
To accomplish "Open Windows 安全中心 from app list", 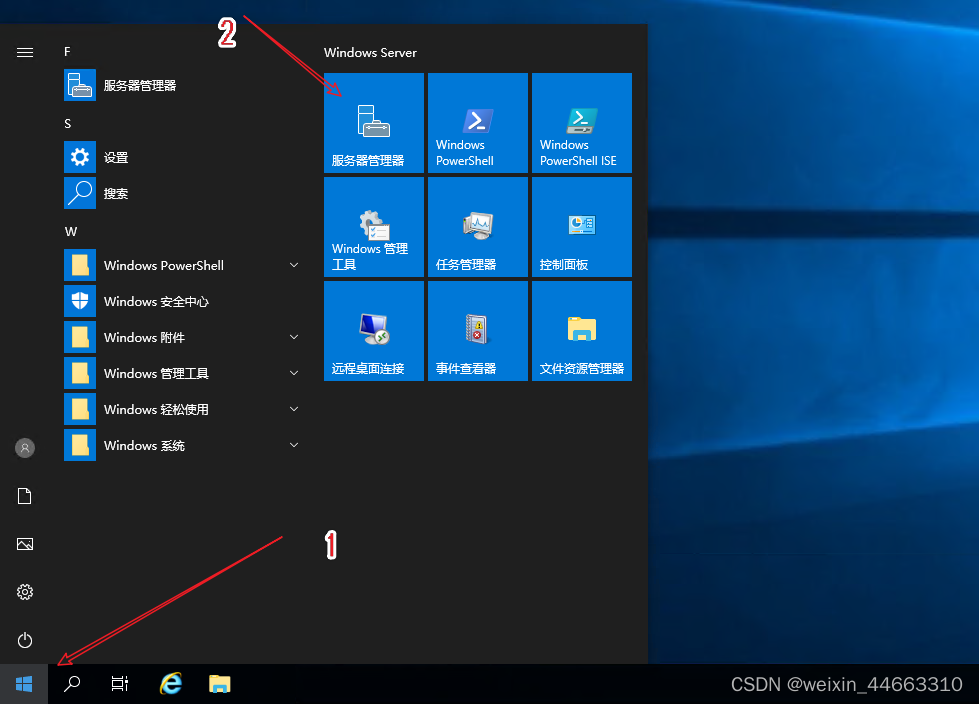I will 156,301.
